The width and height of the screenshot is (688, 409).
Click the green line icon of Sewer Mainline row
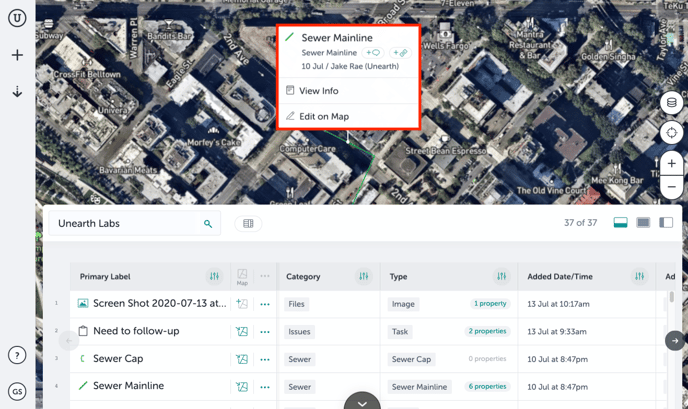(83, 386)
